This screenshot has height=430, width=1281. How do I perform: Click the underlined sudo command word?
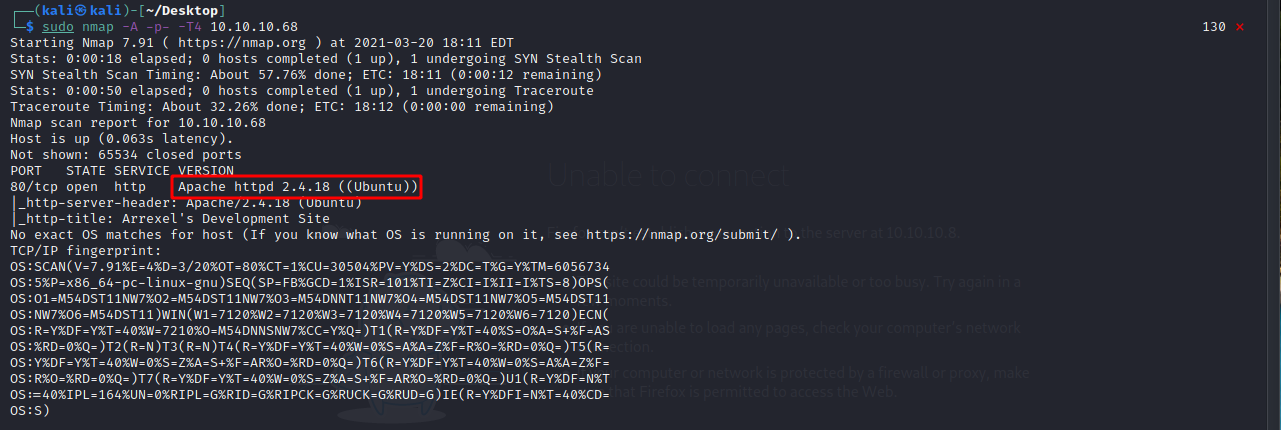click(x=58, y=27)
